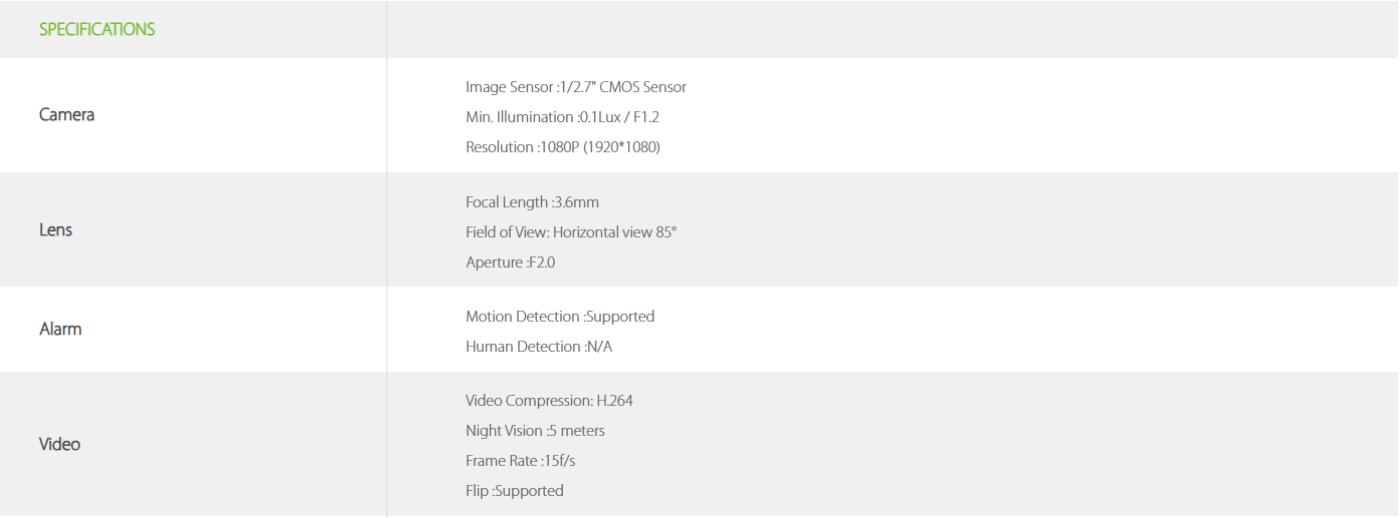Screen dimensions: 1400x518
Task: Click the Field of View line
Action: tap(565, 231)
